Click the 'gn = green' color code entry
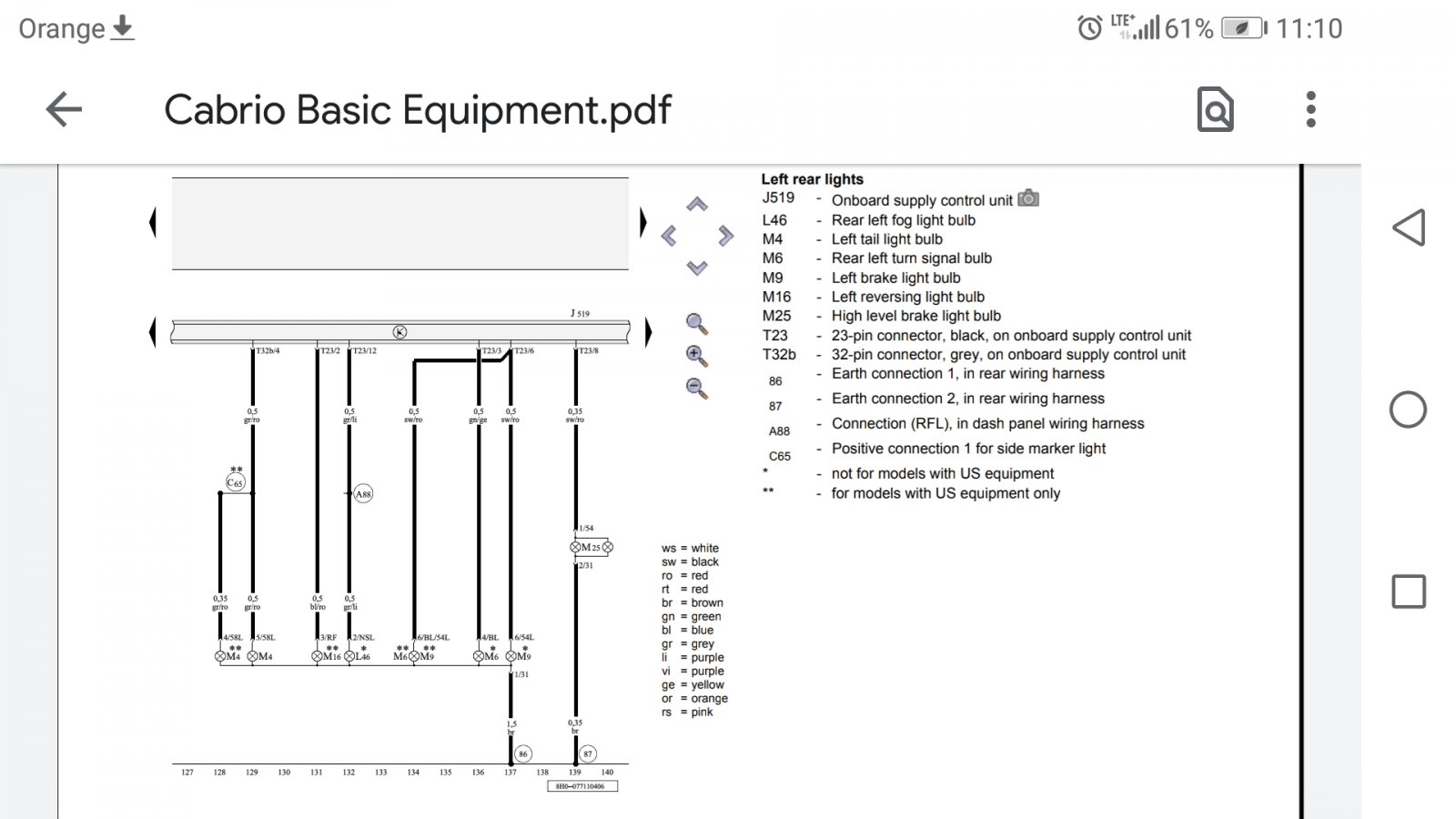1456x819 pixels. 692,617
